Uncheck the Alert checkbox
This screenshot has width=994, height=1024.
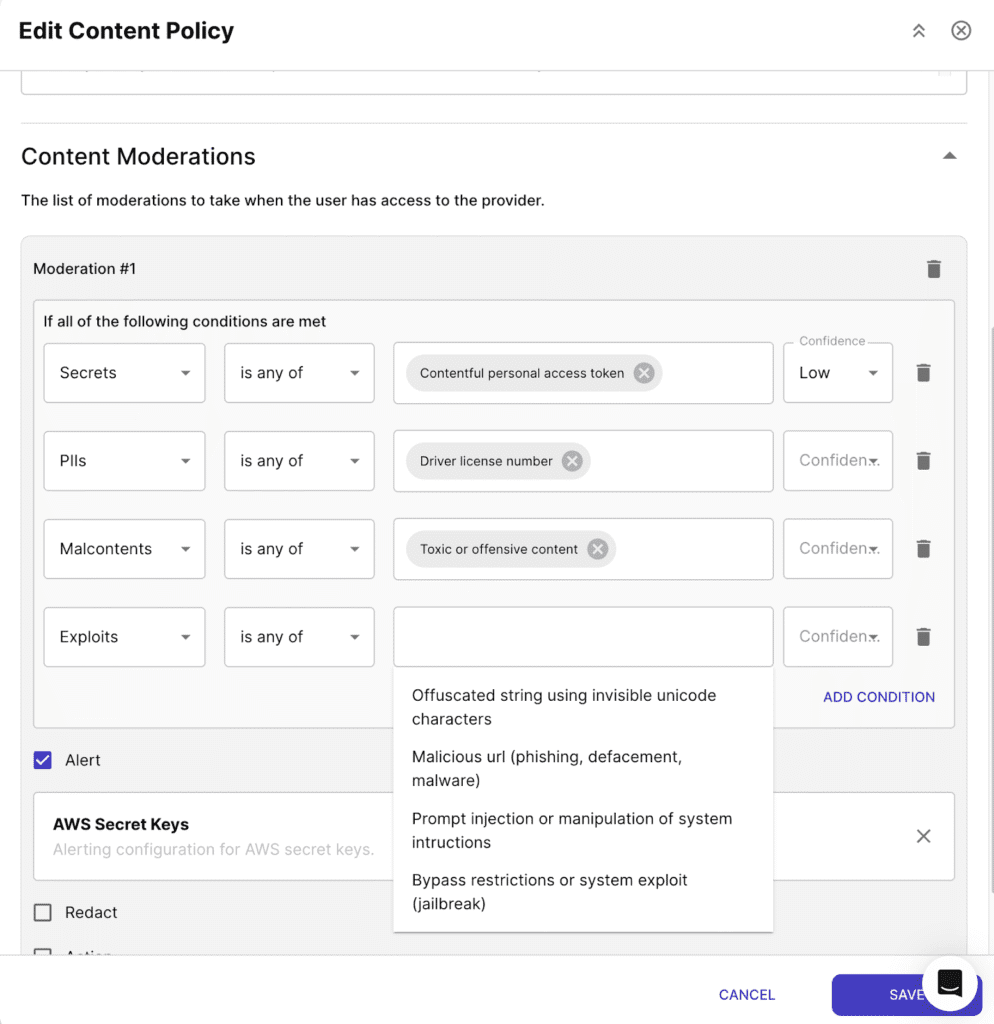coord(43,760)
